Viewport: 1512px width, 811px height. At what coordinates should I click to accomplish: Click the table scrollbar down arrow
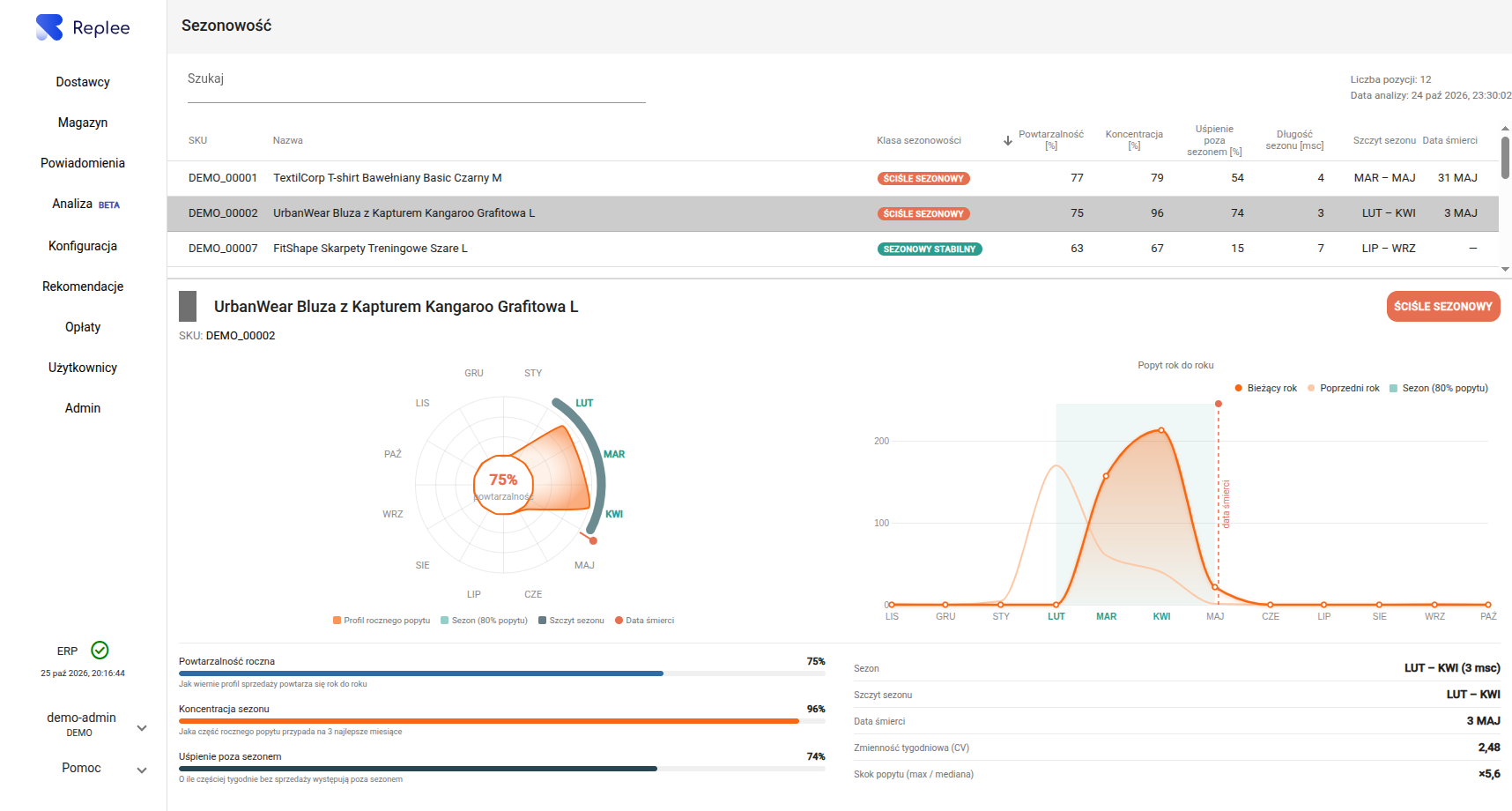pos(1505,269)
